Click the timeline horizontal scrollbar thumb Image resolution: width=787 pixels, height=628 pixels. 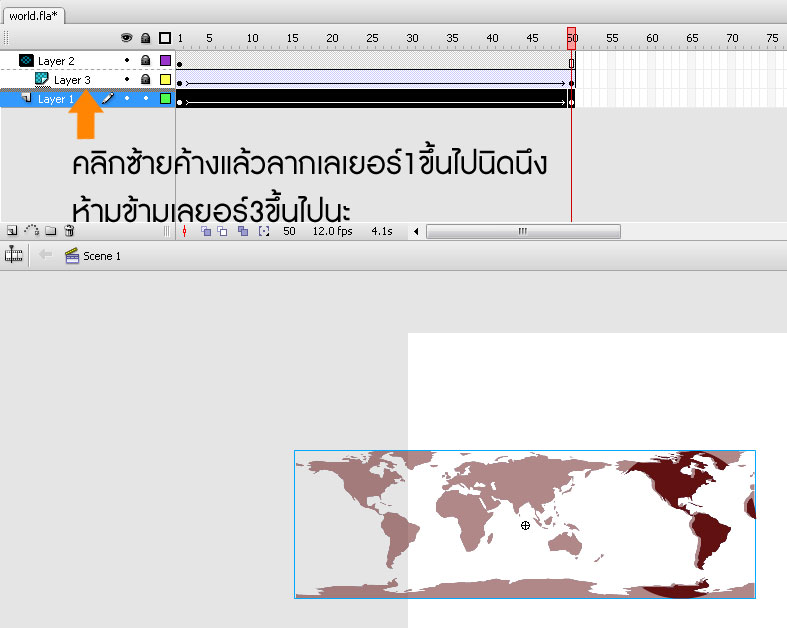(523, 231)
